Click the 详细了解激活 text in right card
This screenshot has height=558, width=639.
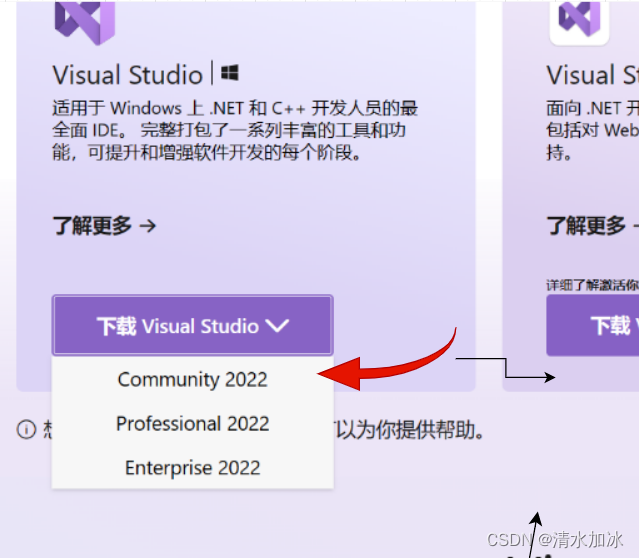(x=593, y=285)
